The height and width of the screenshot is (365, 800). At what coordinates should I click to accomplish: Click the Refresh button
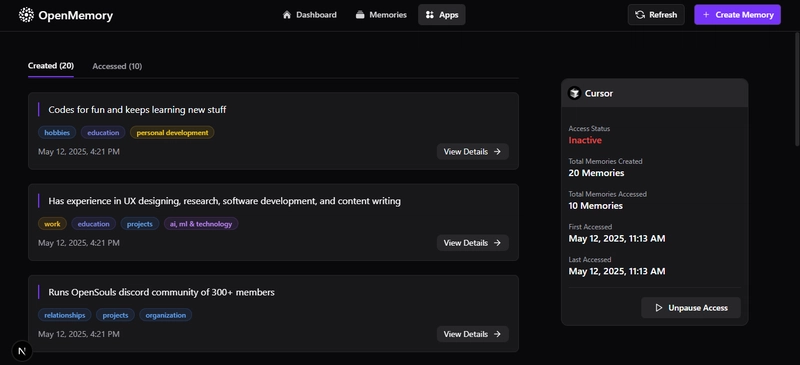[656, 15]
